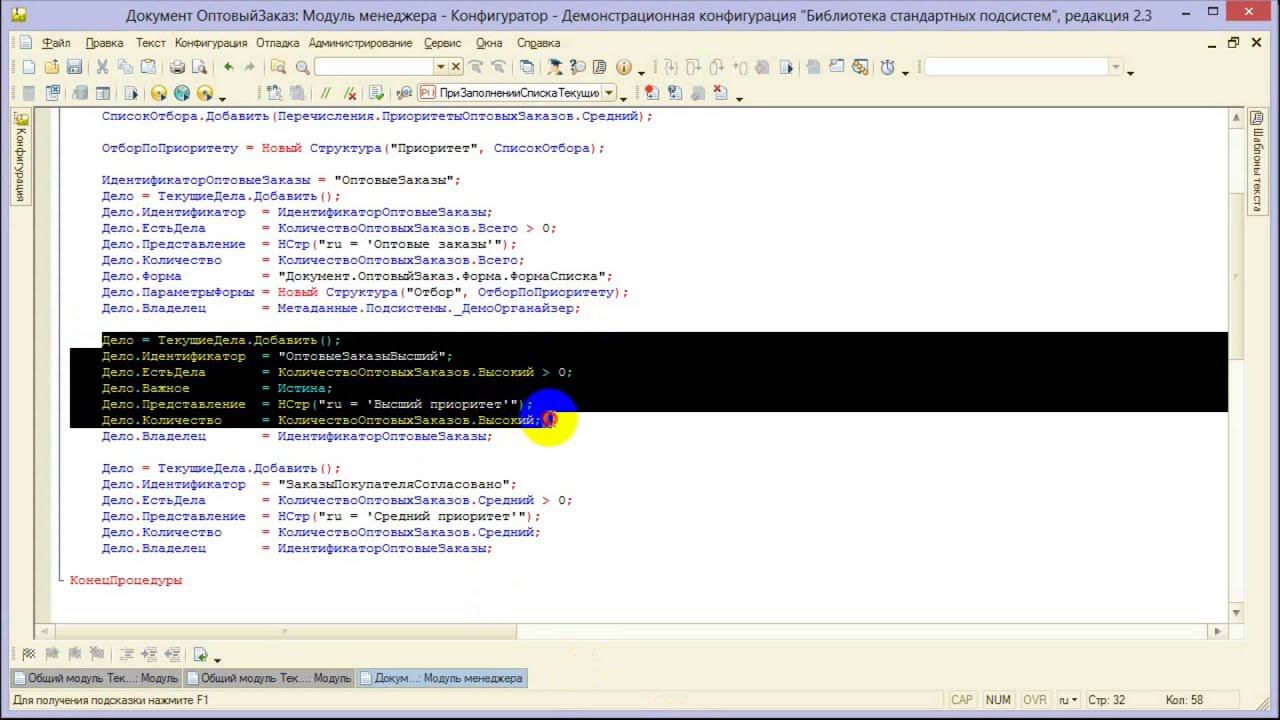The image size is (1280, 720).
Task: Add comment using the green slashes icon
Action: click(x=325, y=93)
